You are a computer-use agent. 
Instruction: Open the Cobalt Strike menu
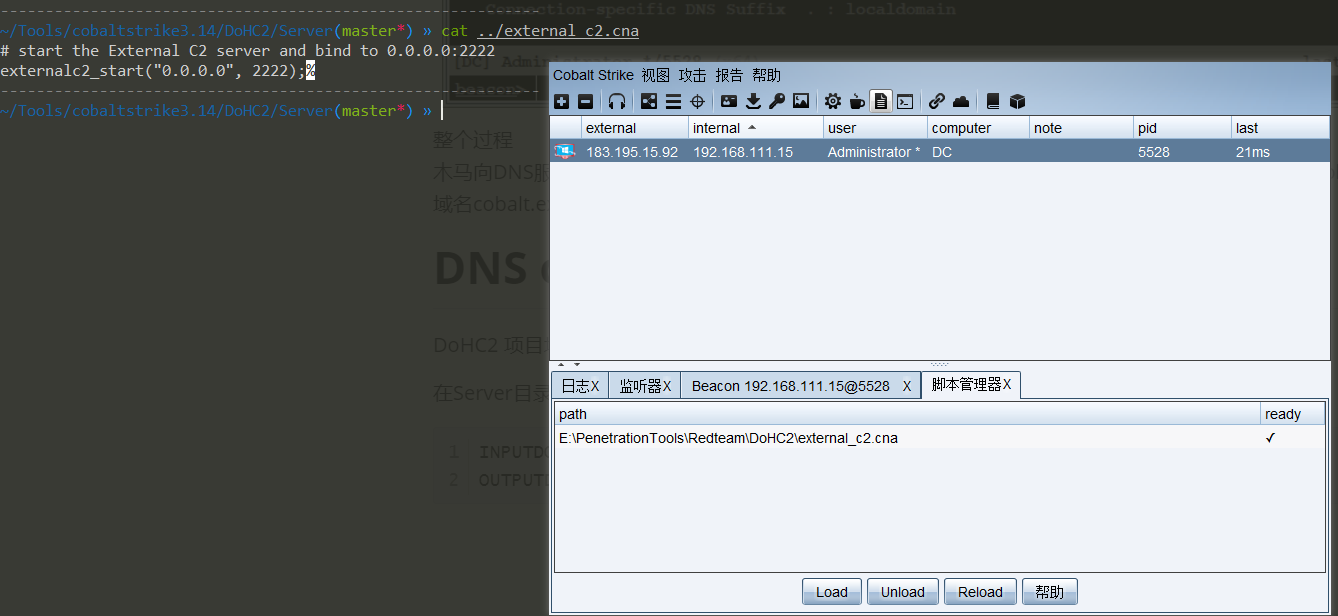(593, 75)
